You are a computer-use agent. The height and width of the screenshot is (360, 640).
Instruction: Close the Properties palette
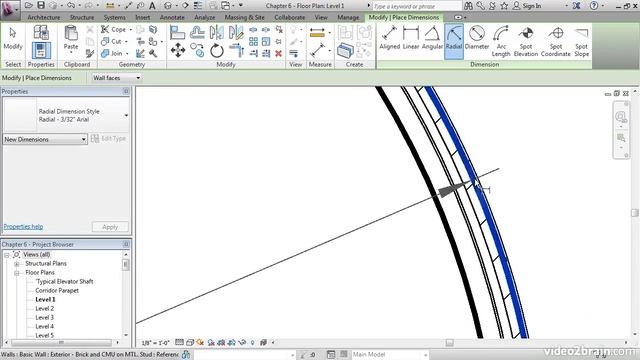pos(126,91)
